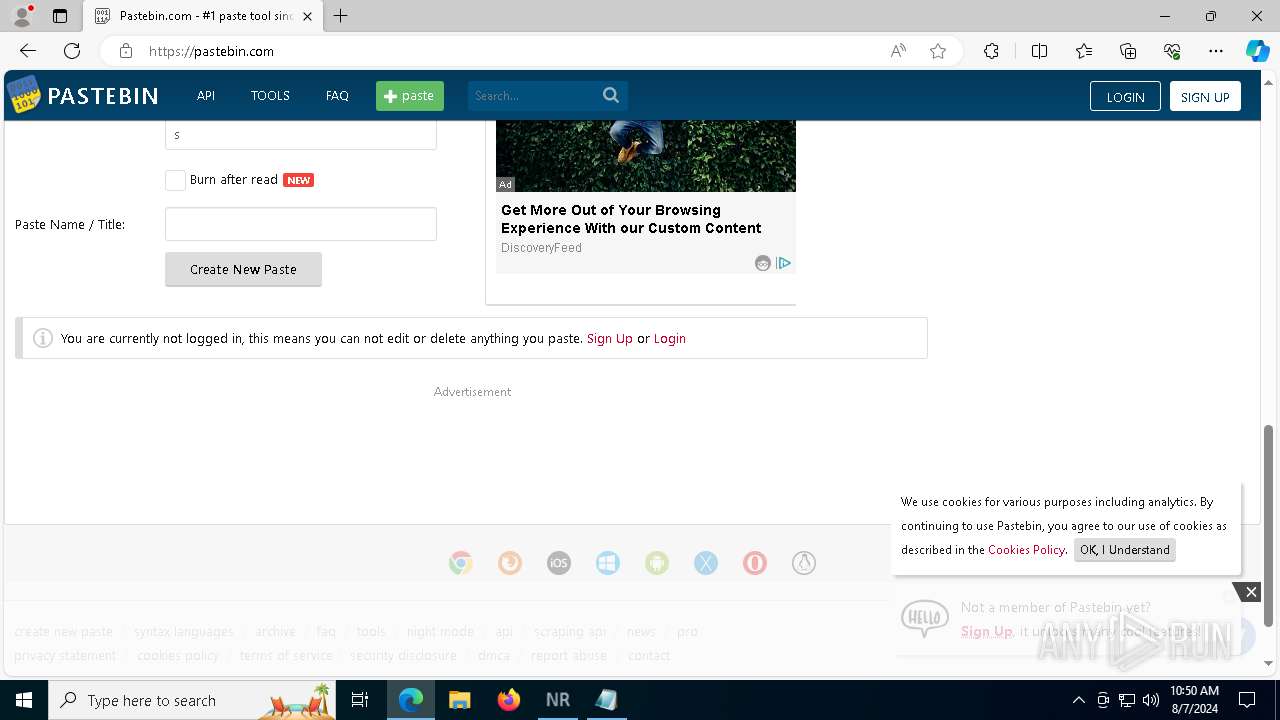This screenshot has height=720, width=1280.
Task: Open the Extensions puzzle icon
Action: point(991,51)
